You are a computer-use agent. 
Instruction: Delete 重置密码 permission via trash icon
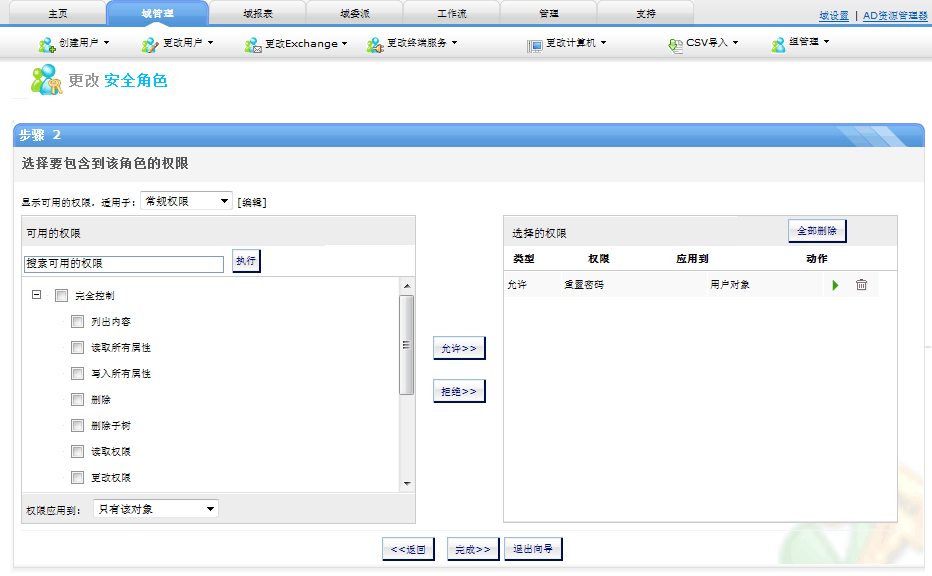tap(861, 285)
